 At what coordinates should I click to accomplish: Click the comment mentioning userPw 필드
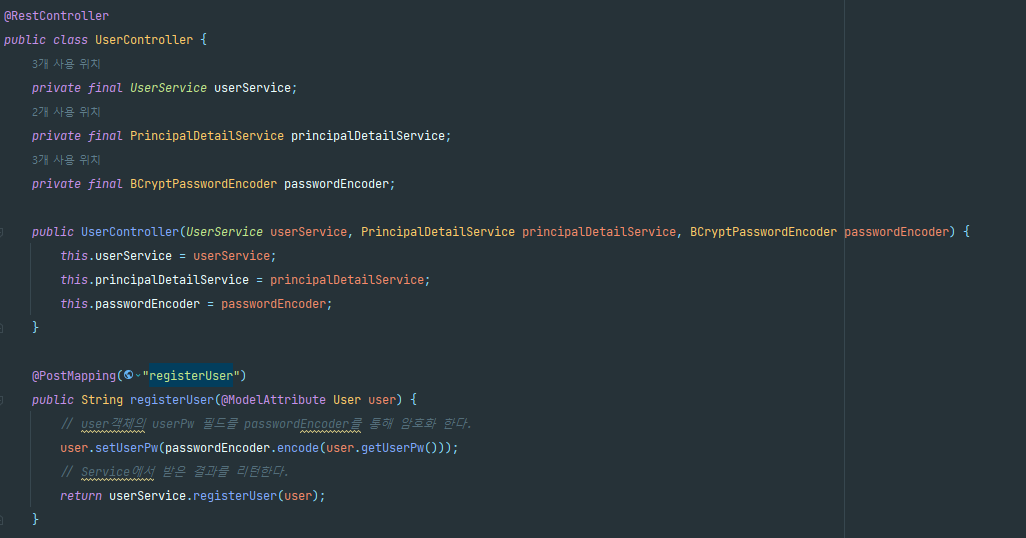coord(266,423)
